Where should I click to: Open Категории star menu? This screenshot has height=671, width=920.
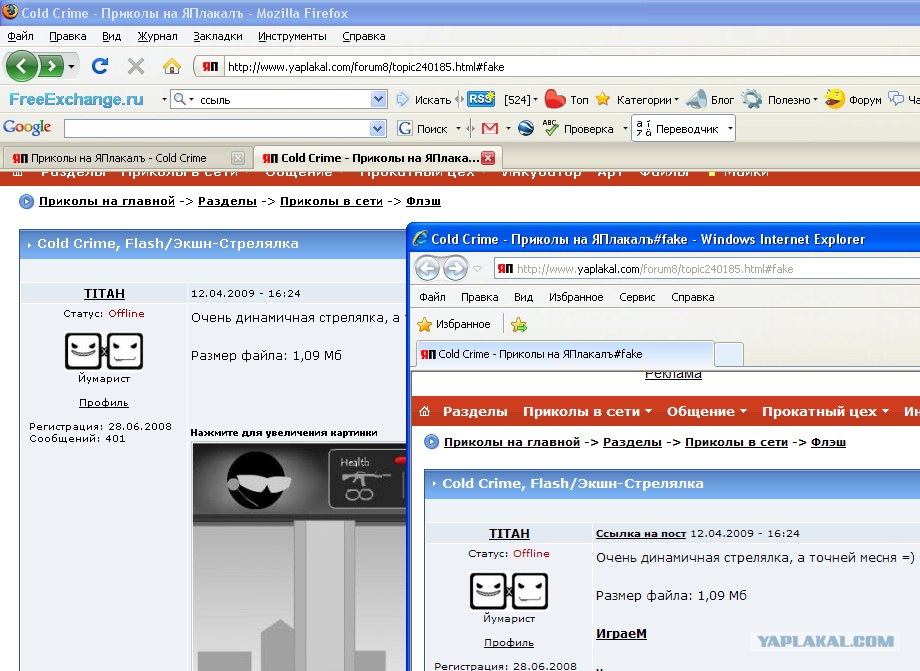(637, 100)
